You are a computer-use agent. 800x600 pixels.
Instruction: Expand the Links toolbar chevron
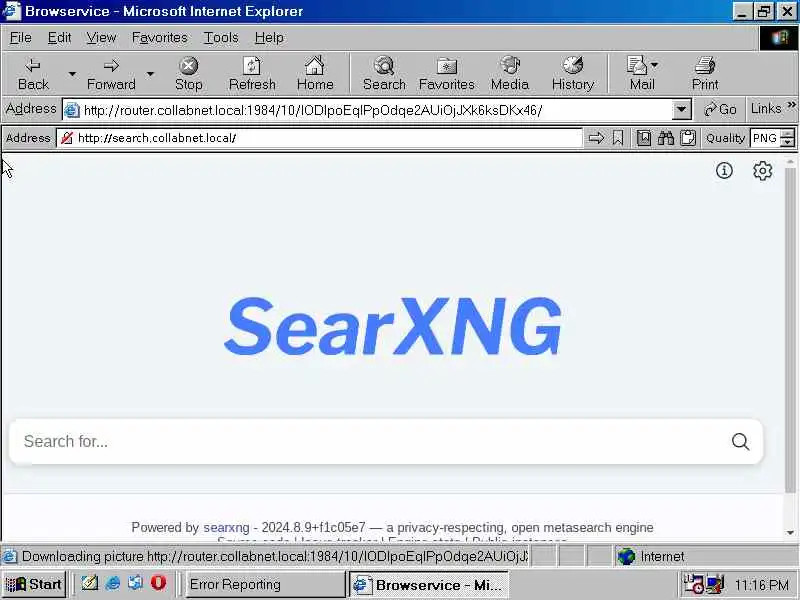click(791, 106)
